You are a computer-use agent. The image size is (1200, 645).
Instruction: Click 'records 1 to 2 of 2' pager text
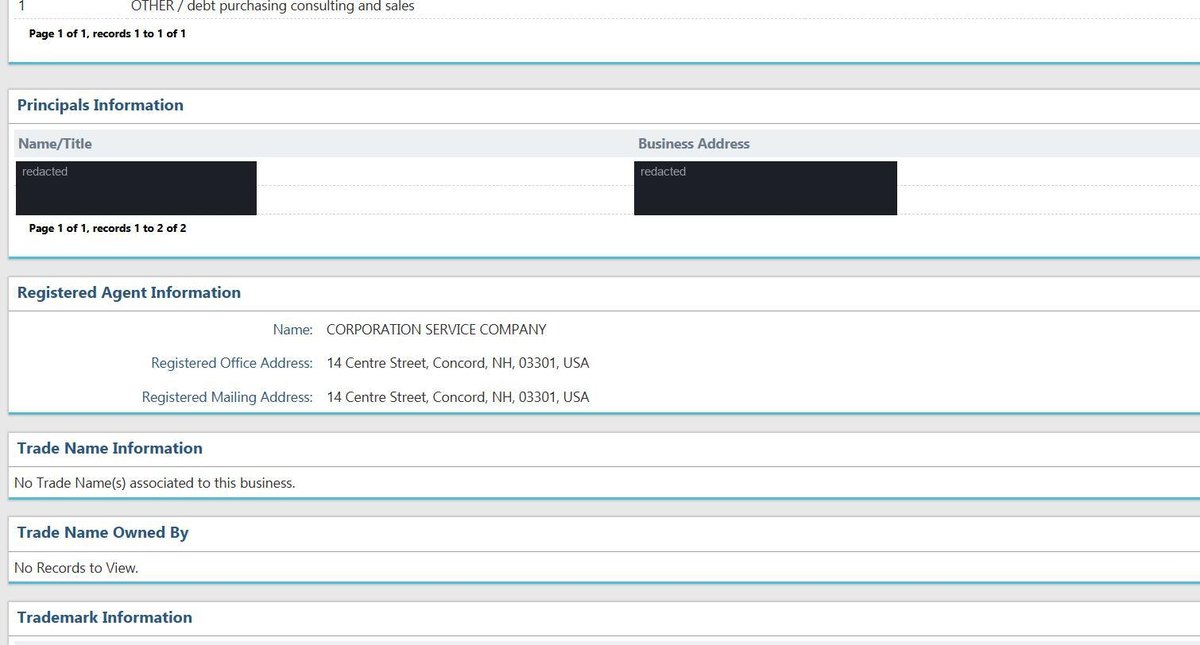pyautogui.click(x=139, y=229)
